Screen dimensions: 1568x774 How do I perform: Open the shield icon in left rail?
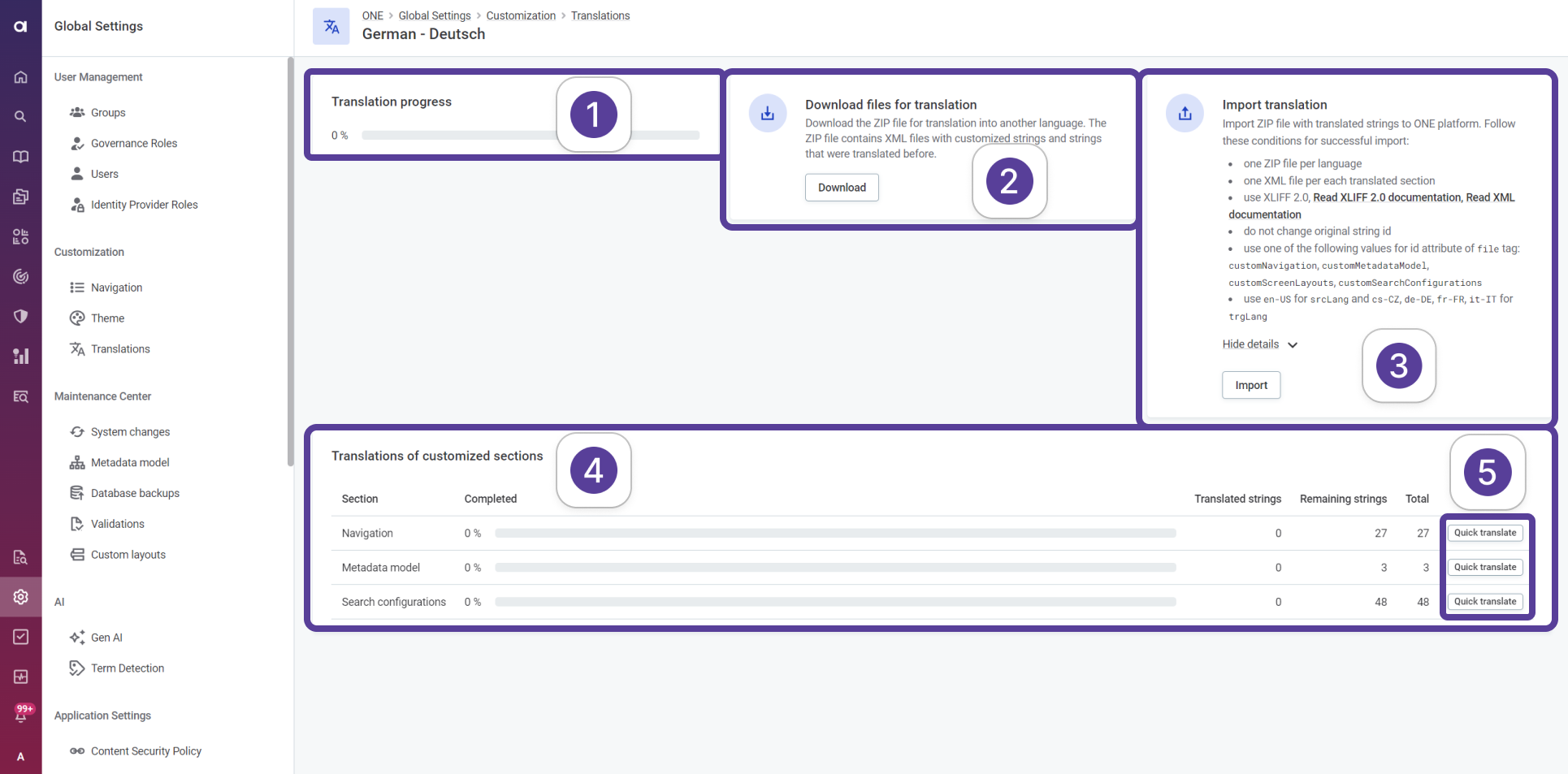point(20,316)
